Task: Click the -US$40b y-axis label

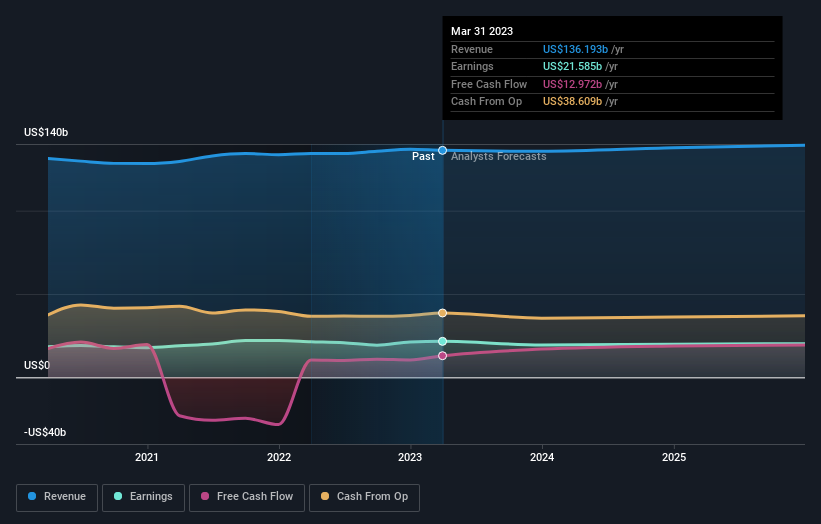Action: click(x=45, y=432)
